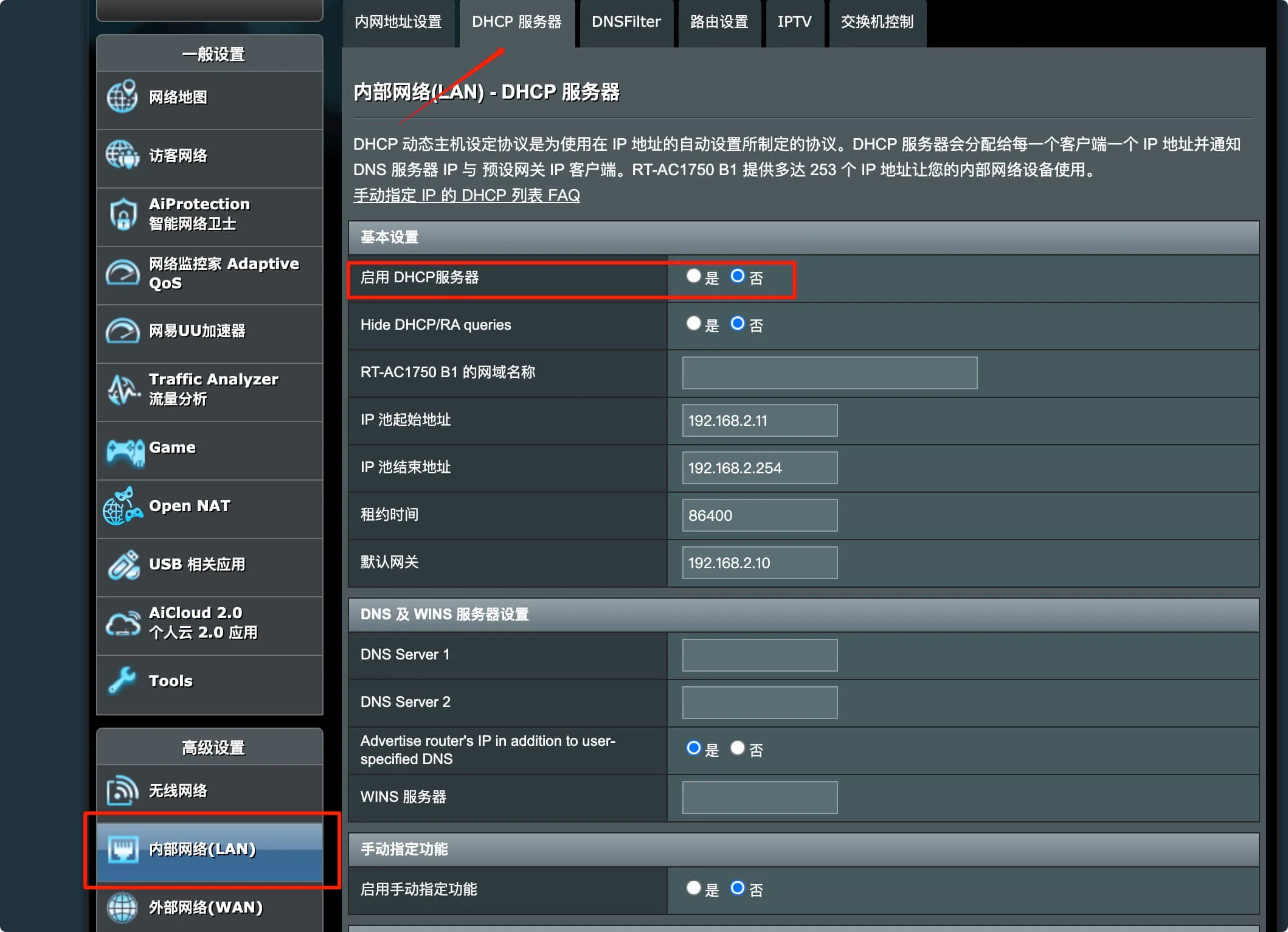Focus the DNS Server 2 field
The width and height of the screenshot is (1288, 932).
tap(760, 702)
